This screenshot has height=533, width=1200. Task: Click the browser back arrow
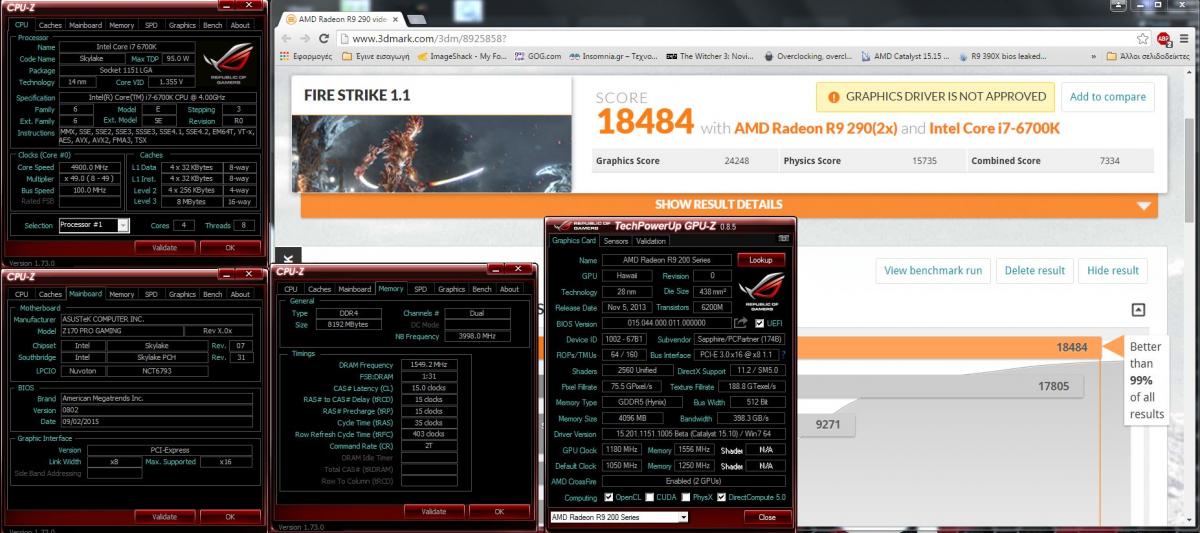pyautogui.click(x=285, y=38)
